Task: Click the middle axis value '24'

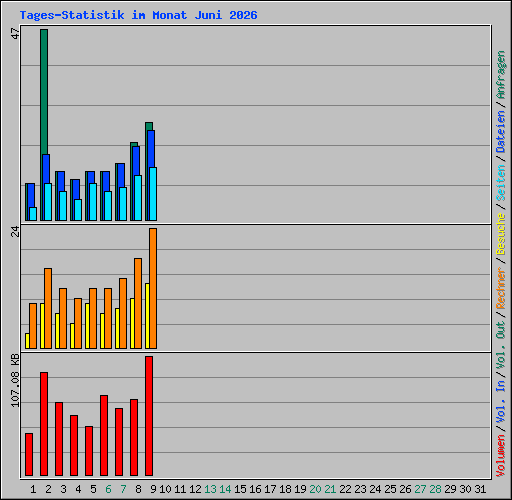Action: click(x=15, y=231)
